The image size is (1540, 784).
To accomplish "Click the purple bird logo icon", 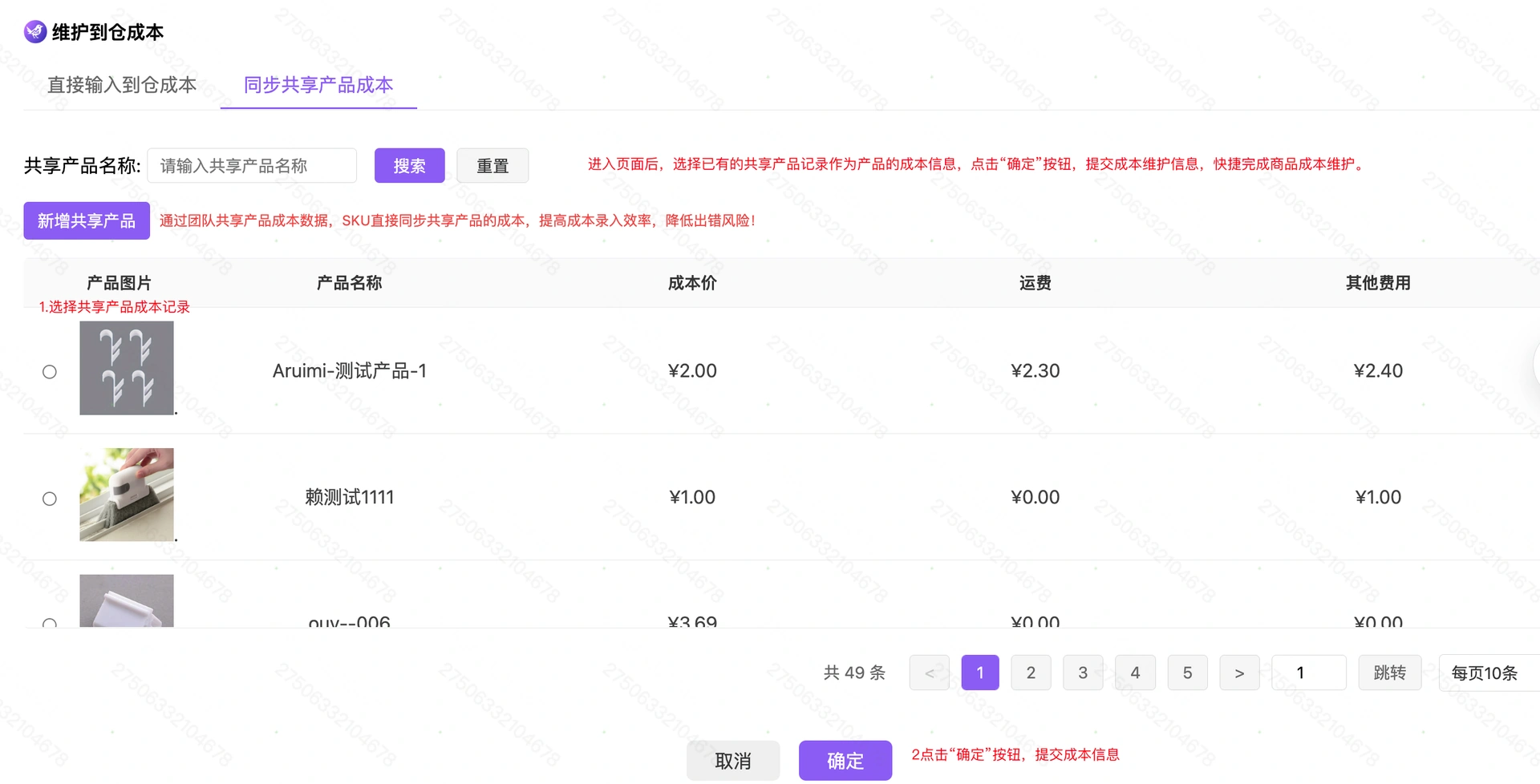I will tap(35, 32).
